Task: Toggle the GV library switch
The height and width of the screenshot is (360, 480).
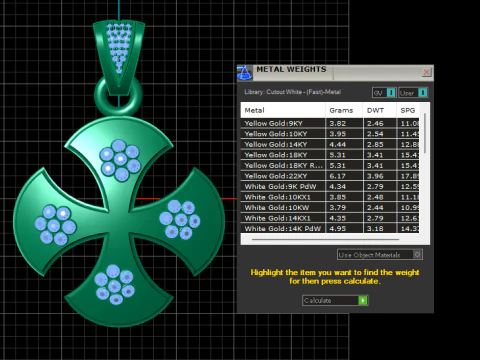Action: [384, 93]
